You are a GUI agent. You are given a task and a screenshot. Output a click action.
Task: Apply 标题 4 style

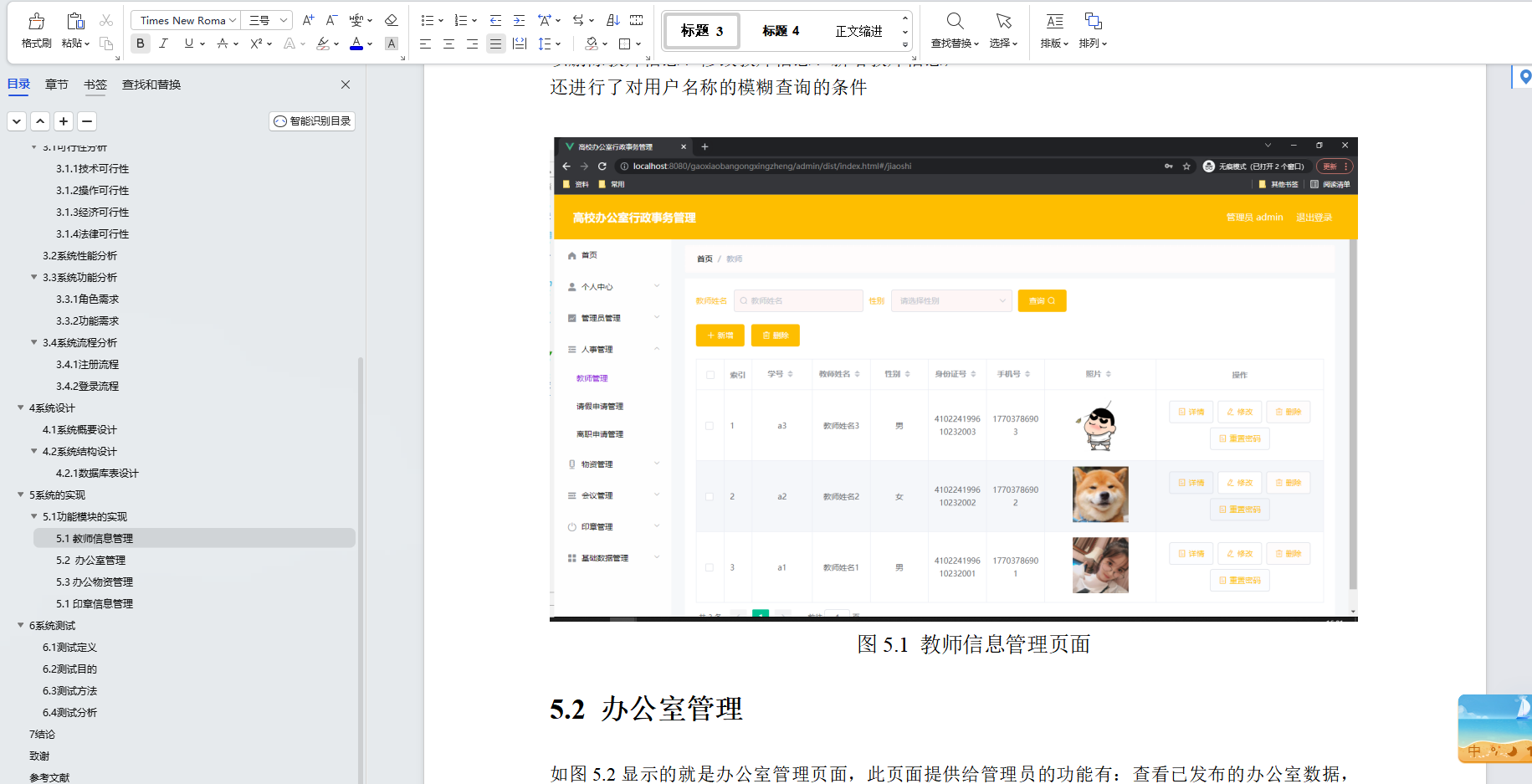tap(781, 31)
